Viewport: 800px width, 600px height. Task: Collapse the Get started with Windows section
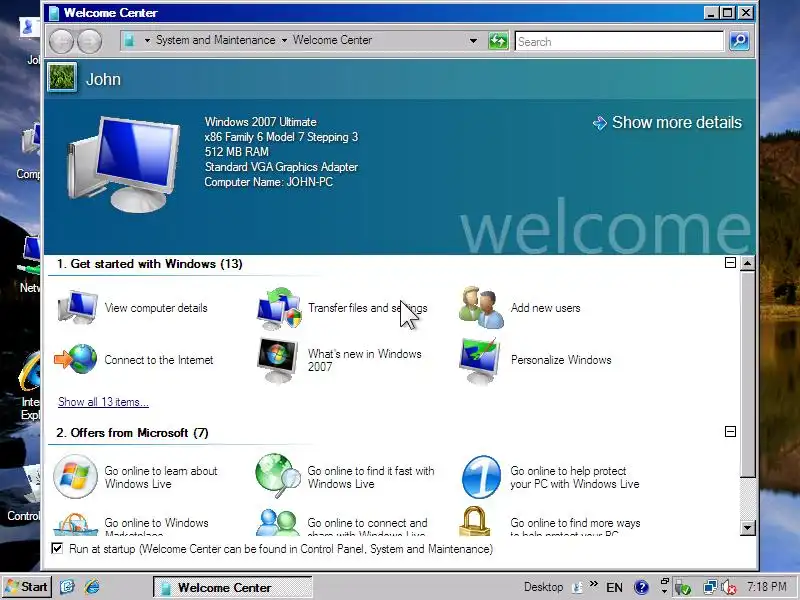pos(730,263)
